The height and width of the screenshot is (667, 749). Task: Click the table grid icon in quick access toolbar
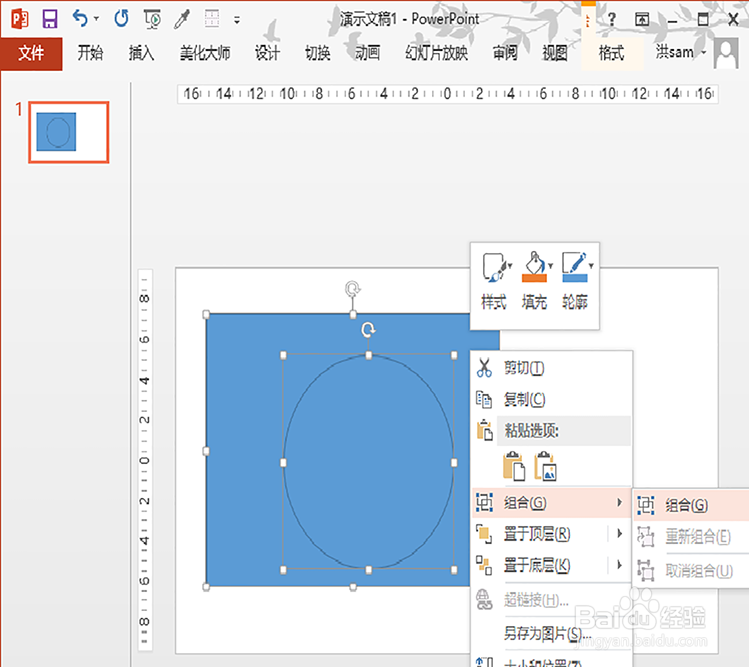pos(212,19)
